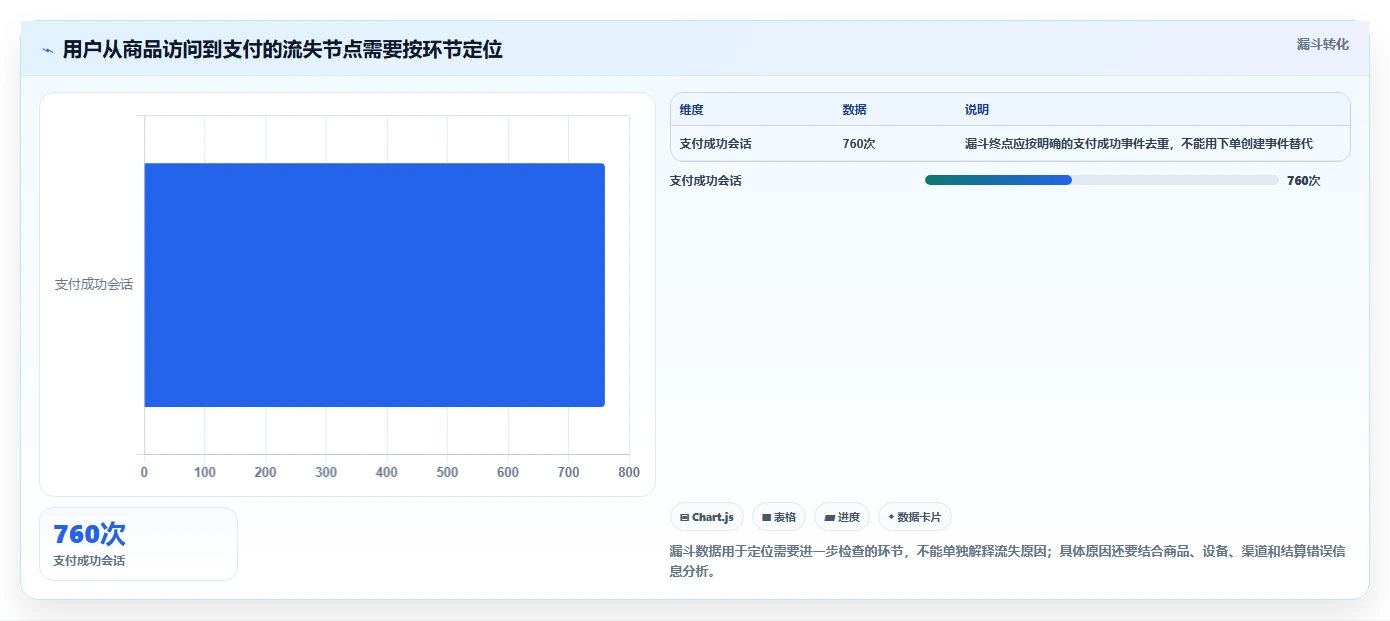This screenshot has width=1390, height=621.
Task: Click the 支付成功会话 caption in the stat card
Action: [89, 561]
